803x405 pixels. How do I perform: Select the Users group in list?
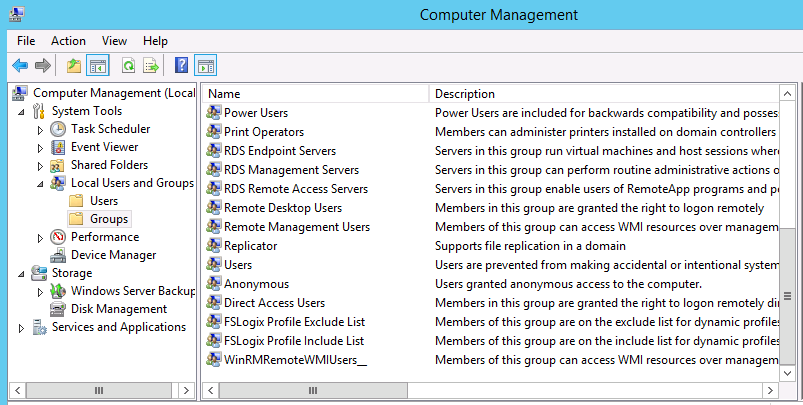pos(238,265)
